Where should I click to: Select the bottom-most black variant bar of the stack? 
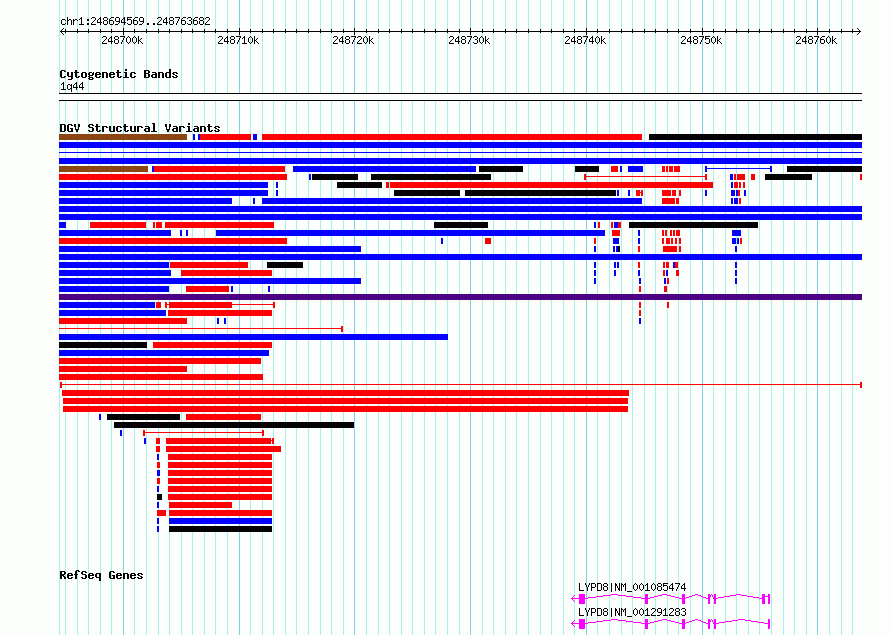pyautogui.click(x=220, y=529)
